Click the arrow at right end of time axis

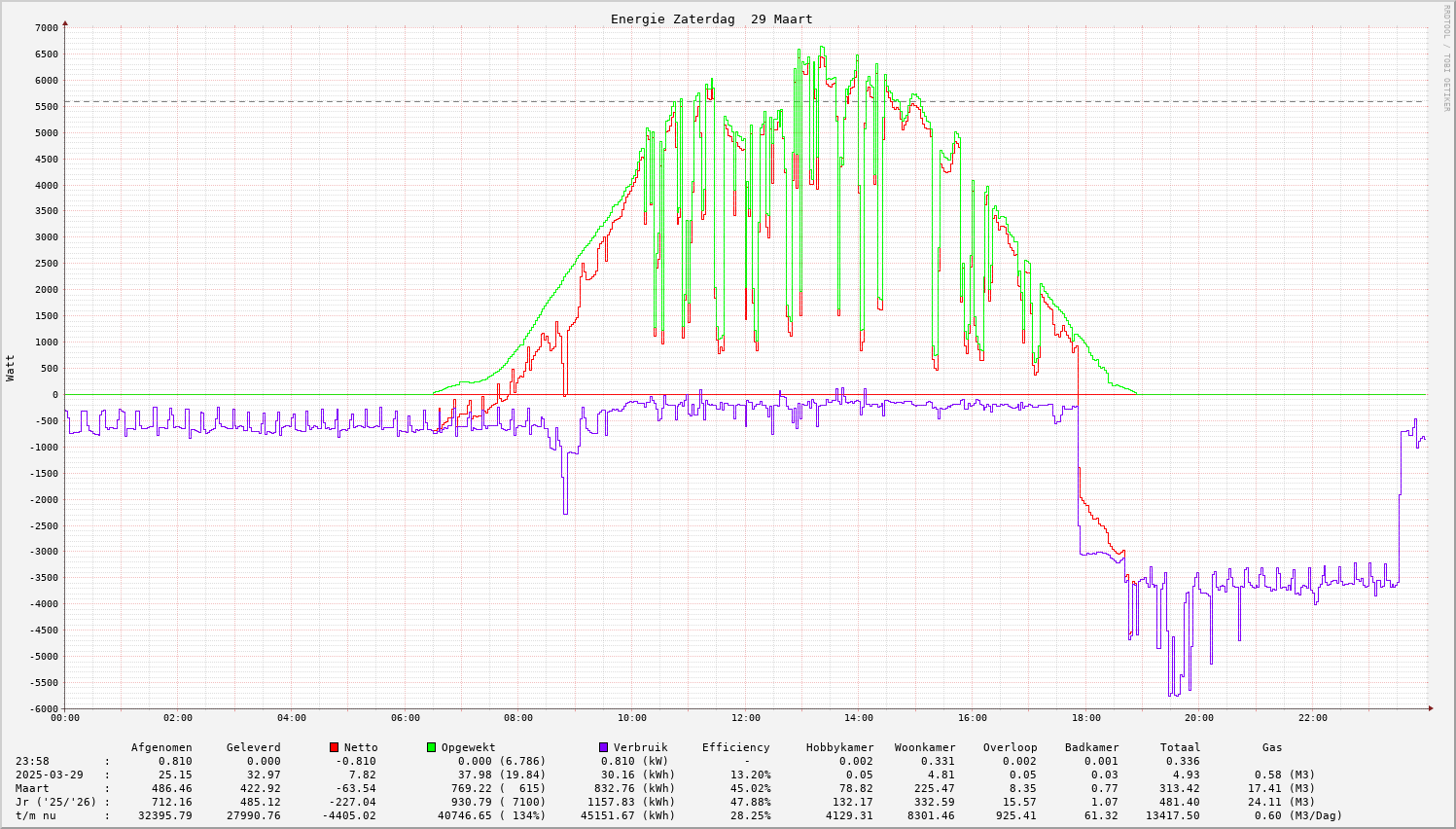[x=1431, y=708]
